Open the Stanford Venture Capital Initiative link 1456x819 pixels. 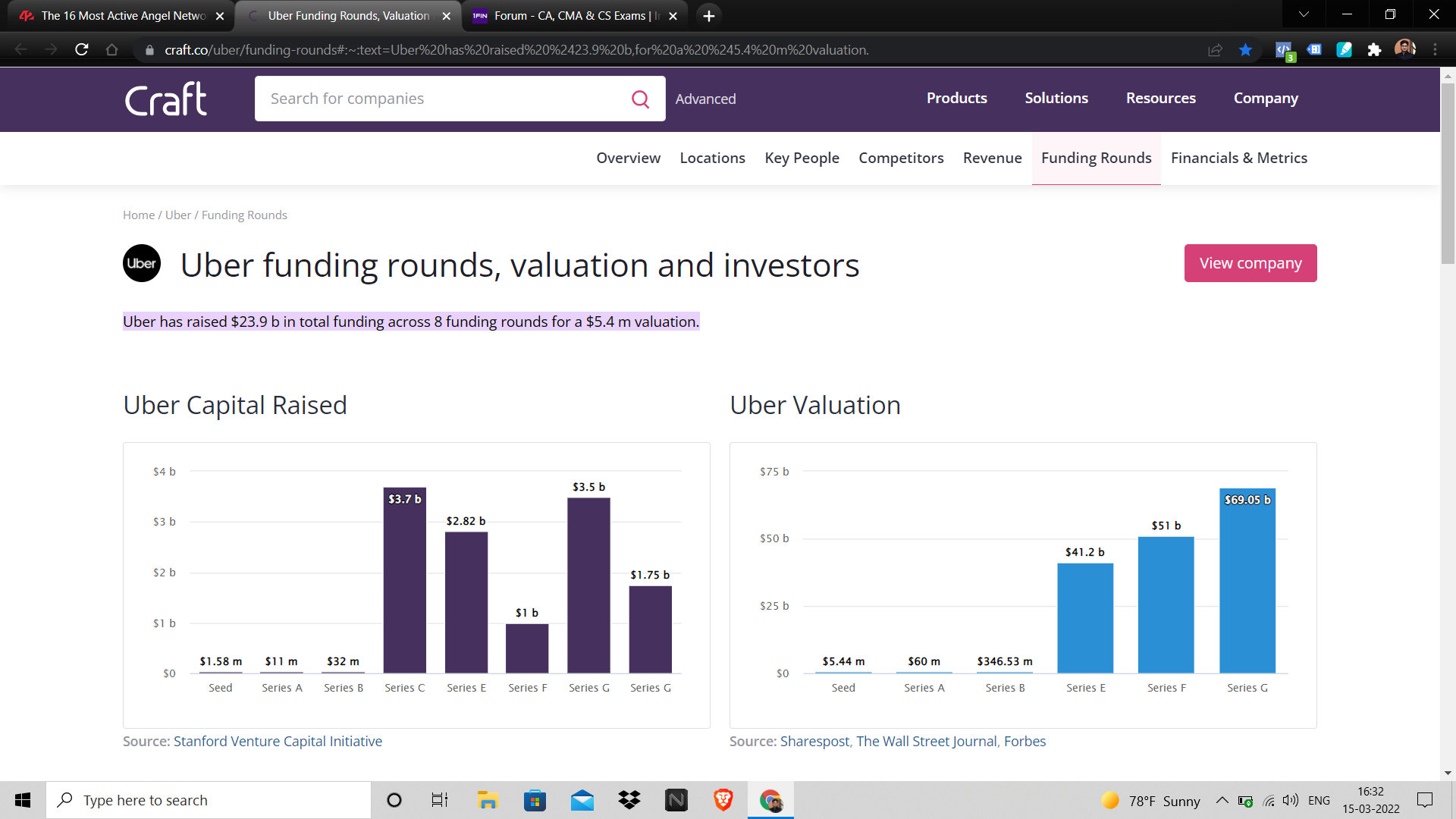(278, 741)
